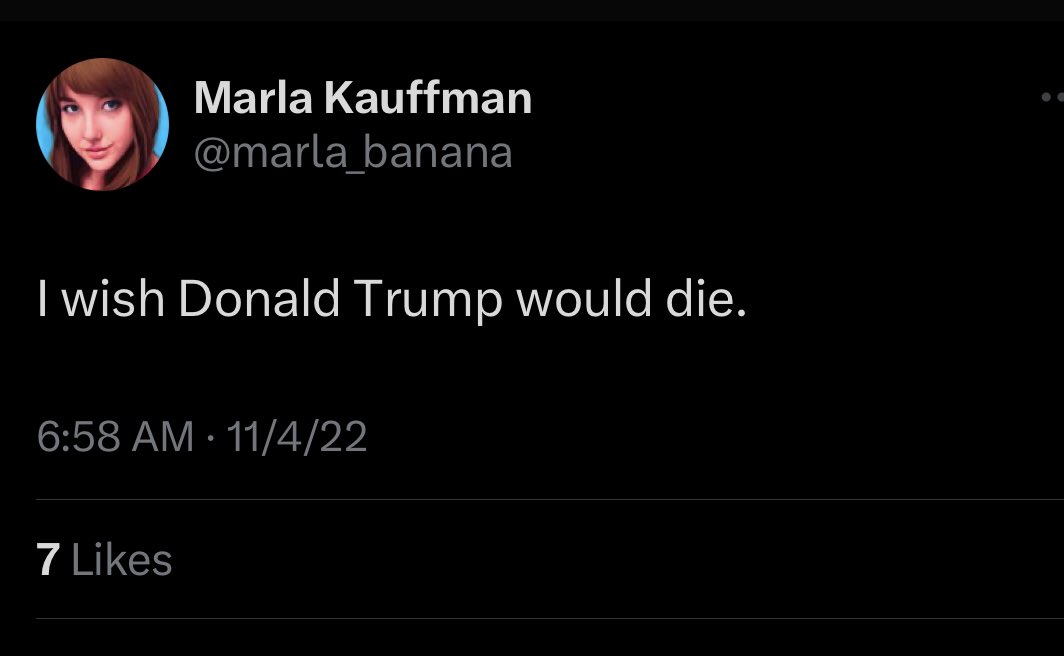Click the words Donald Trump in tweet
Image resolution: width=1064 pixels, height=656 pixels.
point(340,299)
